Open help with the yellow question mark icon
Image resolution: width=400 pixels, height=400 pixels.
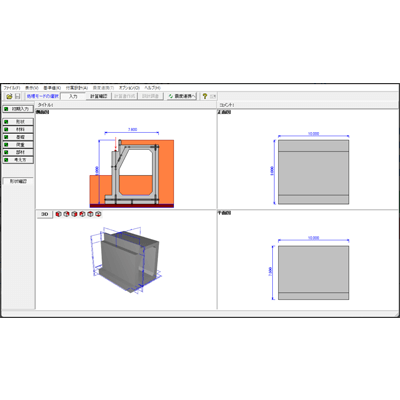click(x=205, y=96)
